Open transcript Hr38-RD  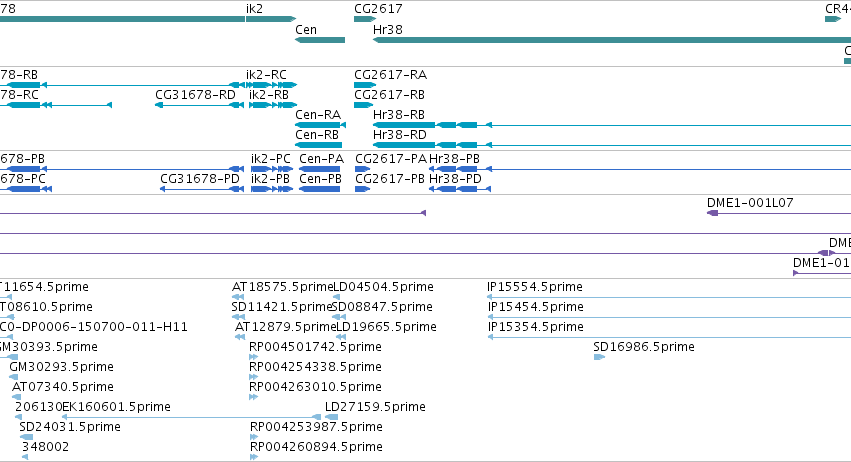pos(399,135)
